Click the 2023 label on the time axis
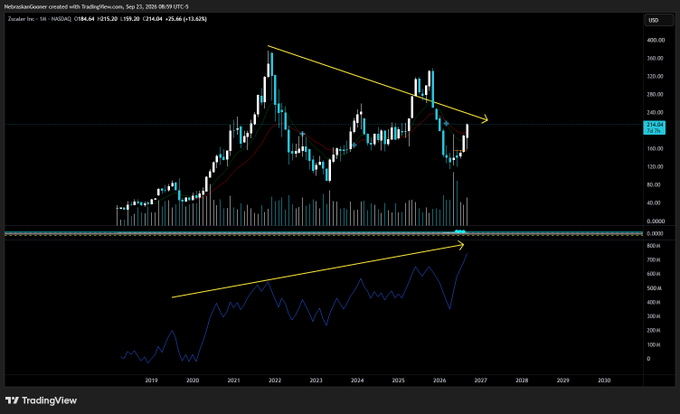680x414 pixels. point(316,380)
